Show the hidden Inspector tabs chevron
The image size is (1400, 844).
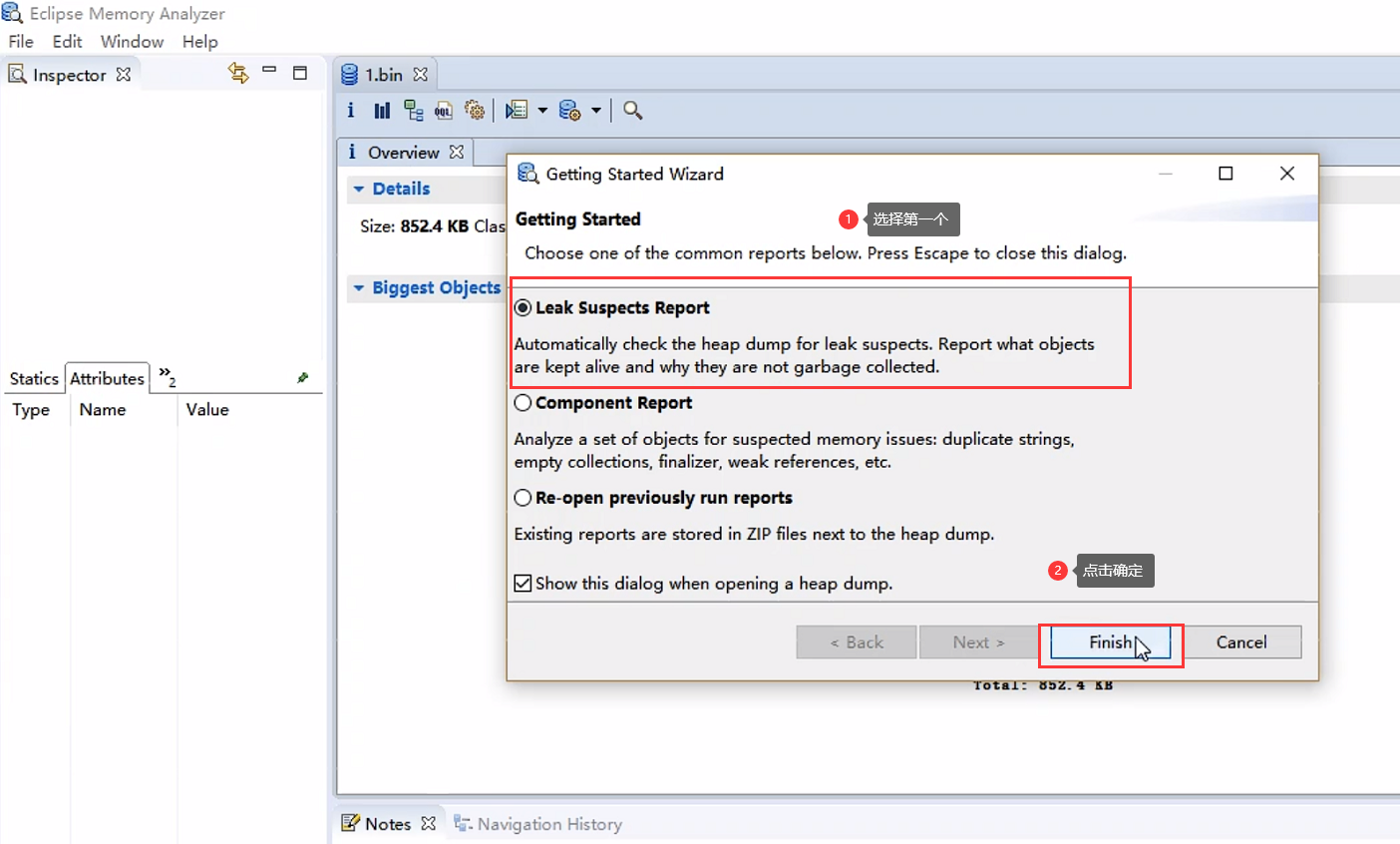pyautogui.click(x=168, y=376)
